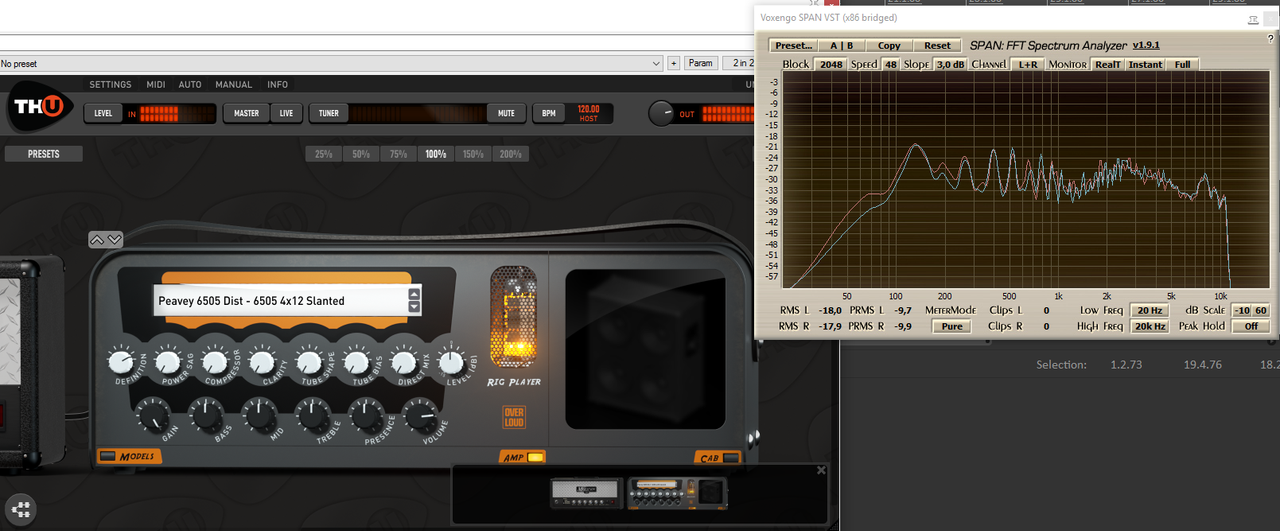Image resolution: width=1280 pixels, height=531 pixels.
Task: Open SPAN Speed 48 selector
Action: 890,64
